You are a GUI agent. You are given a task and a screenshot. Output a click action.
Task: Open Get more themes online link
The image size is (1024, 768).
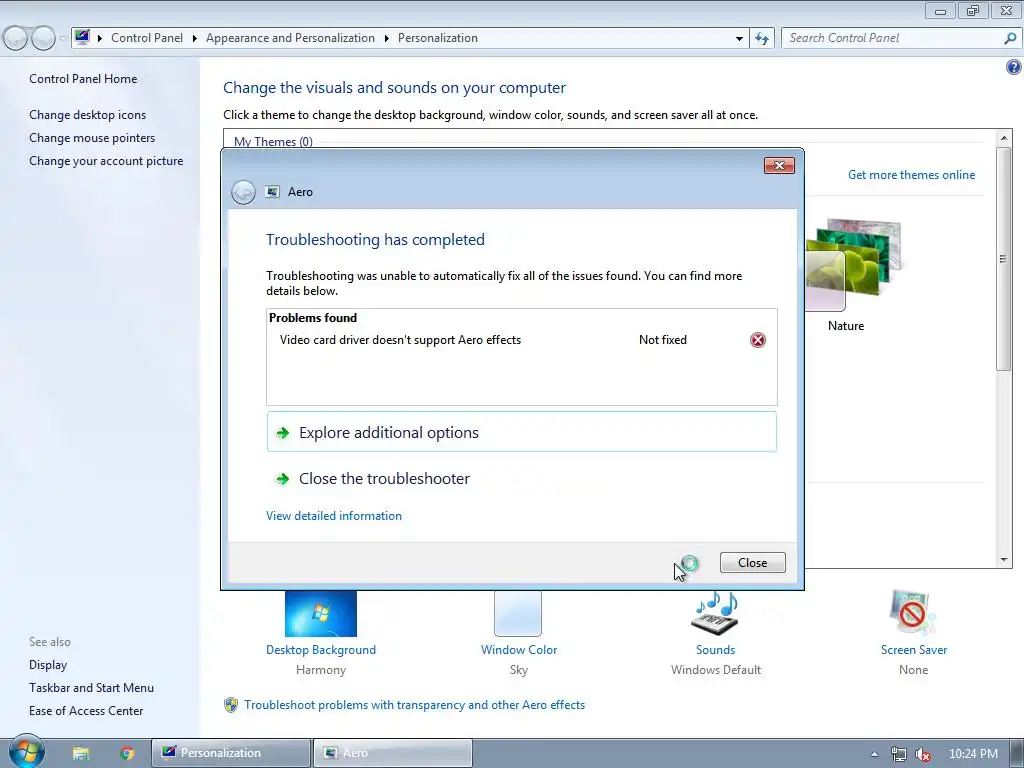pos(911,175)
